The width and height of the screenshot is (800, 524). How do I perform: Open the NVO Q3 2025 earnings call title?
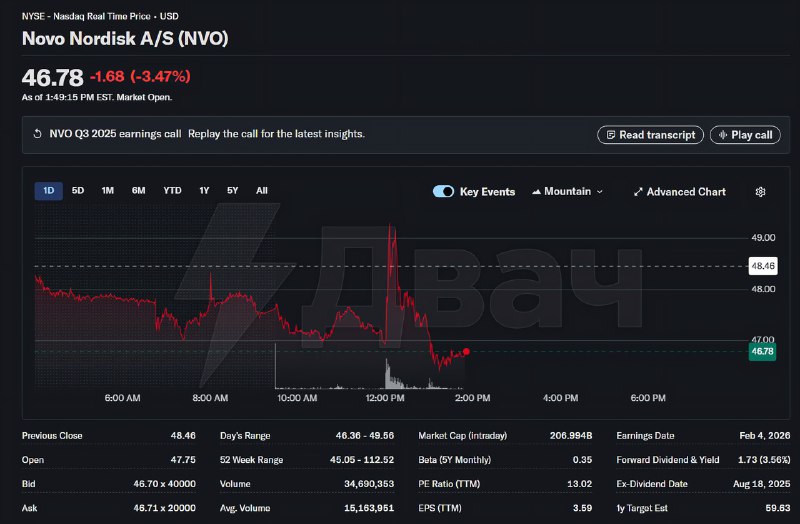point(115,134)
